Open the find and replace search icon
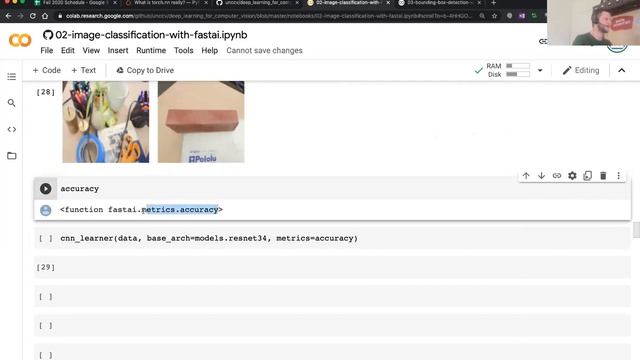The height and width of the screenshot is (360, 640). click(x=11, y=103)
